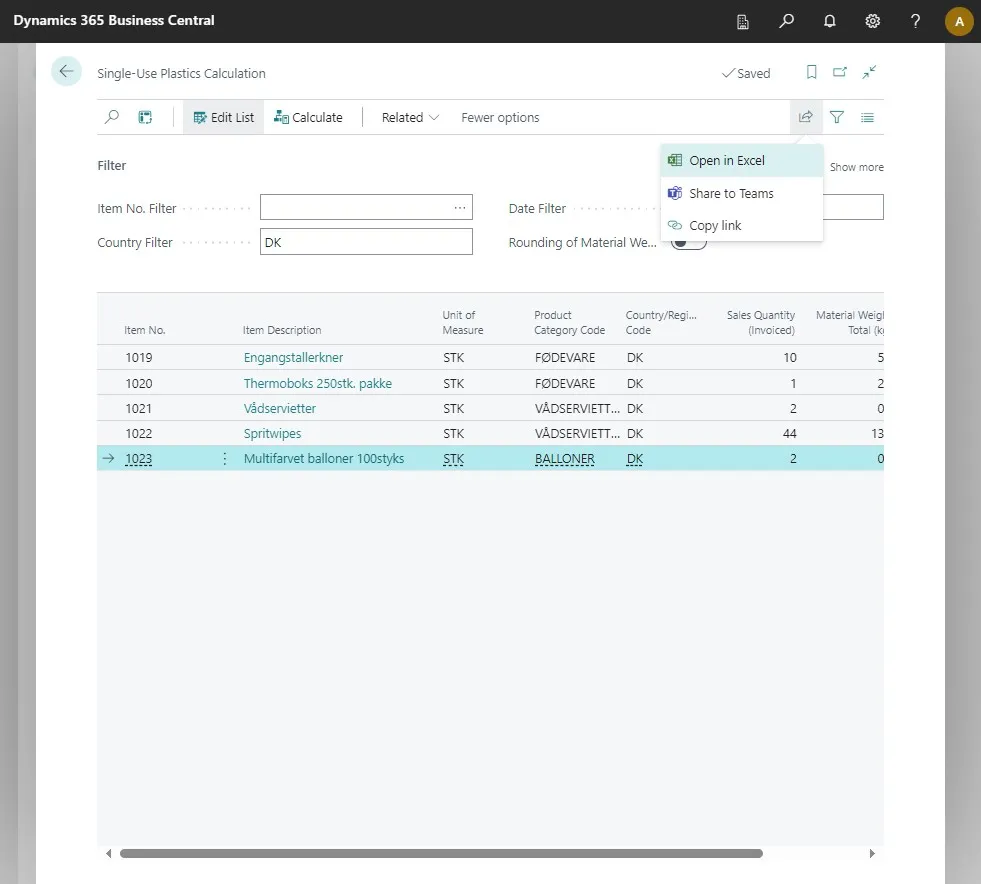Click BALLONER category cell
981x884 pixels.
point(565,459)
